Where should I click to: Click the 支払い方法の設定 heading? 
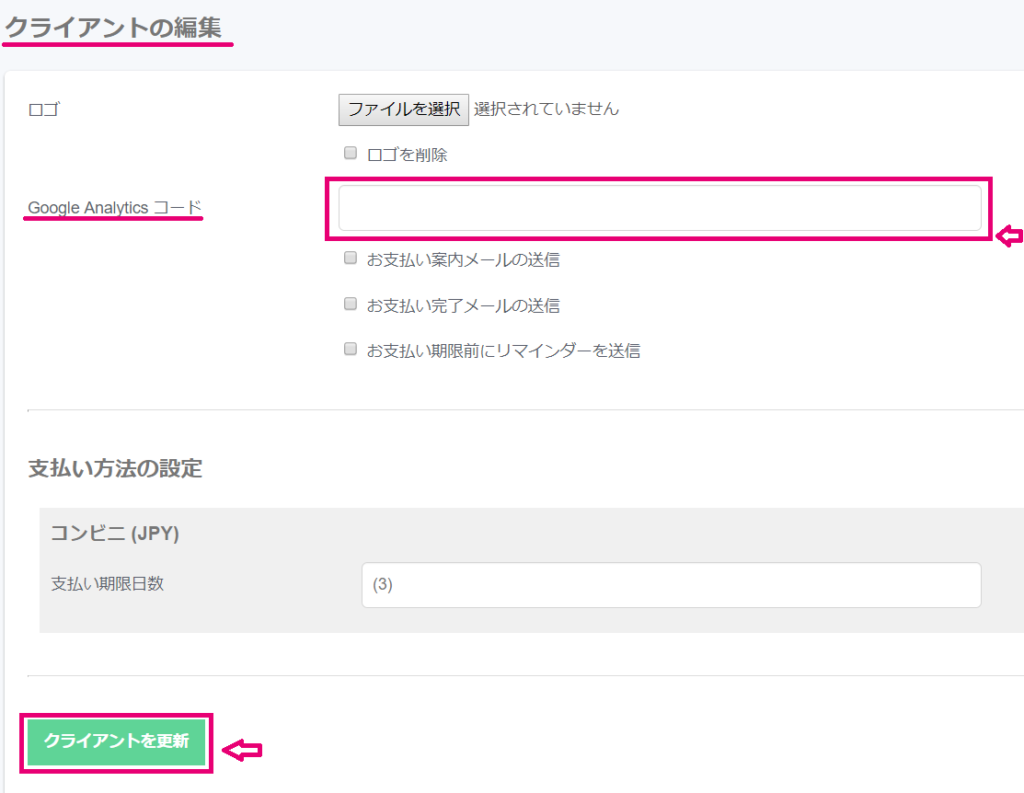tap(115, 468)
